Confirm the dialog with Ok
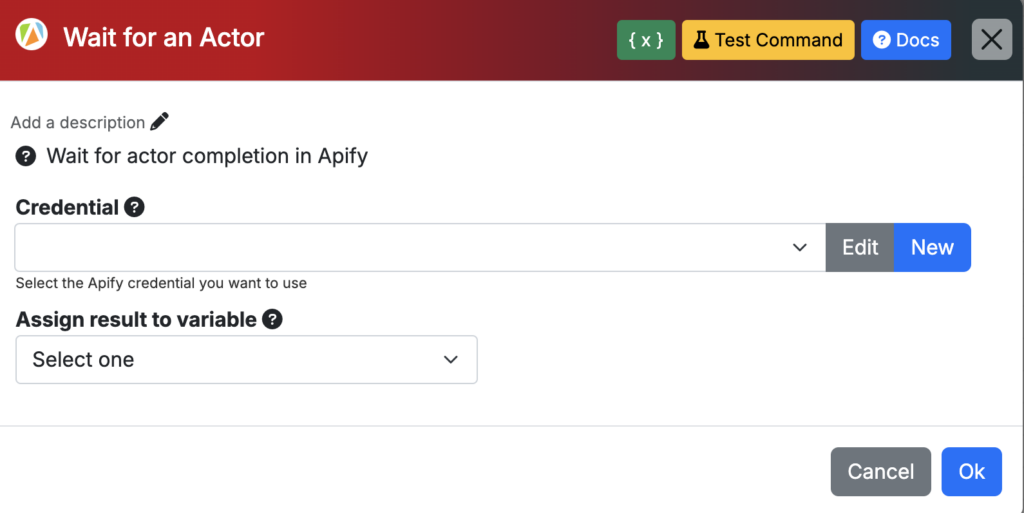Screen dimensions: 1024x513 972,471
